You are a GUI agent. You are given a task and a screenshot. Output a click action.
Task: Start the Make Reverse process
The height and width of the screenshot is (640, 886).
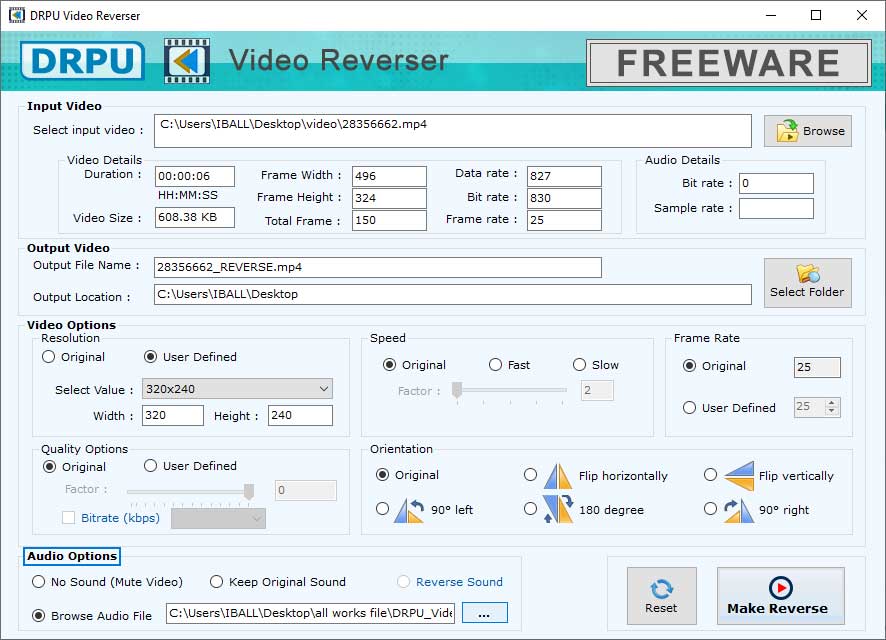pos(780,596)
